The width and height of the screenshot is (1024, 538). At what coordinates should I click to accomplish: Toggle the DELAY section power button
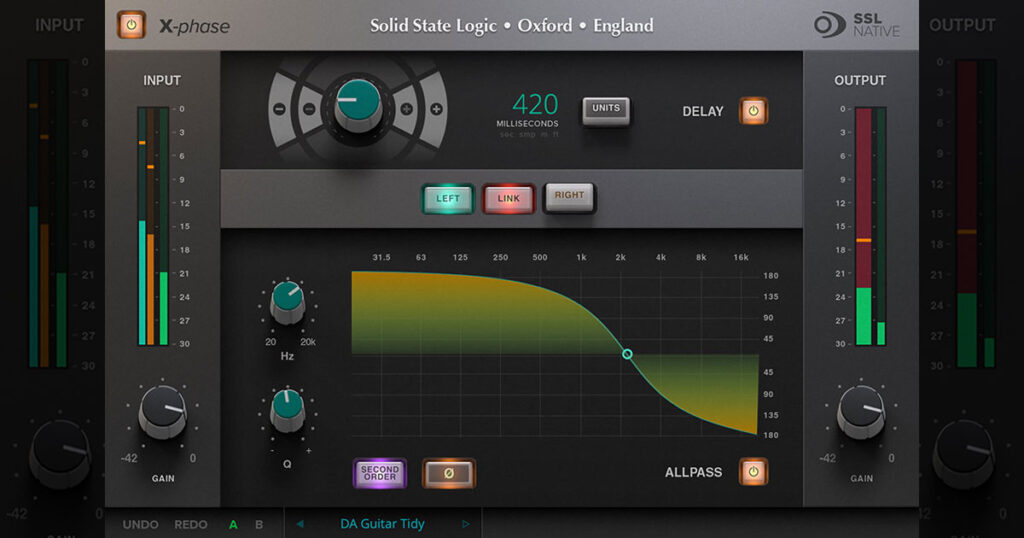pyautogui.click(x=753, y=111)
